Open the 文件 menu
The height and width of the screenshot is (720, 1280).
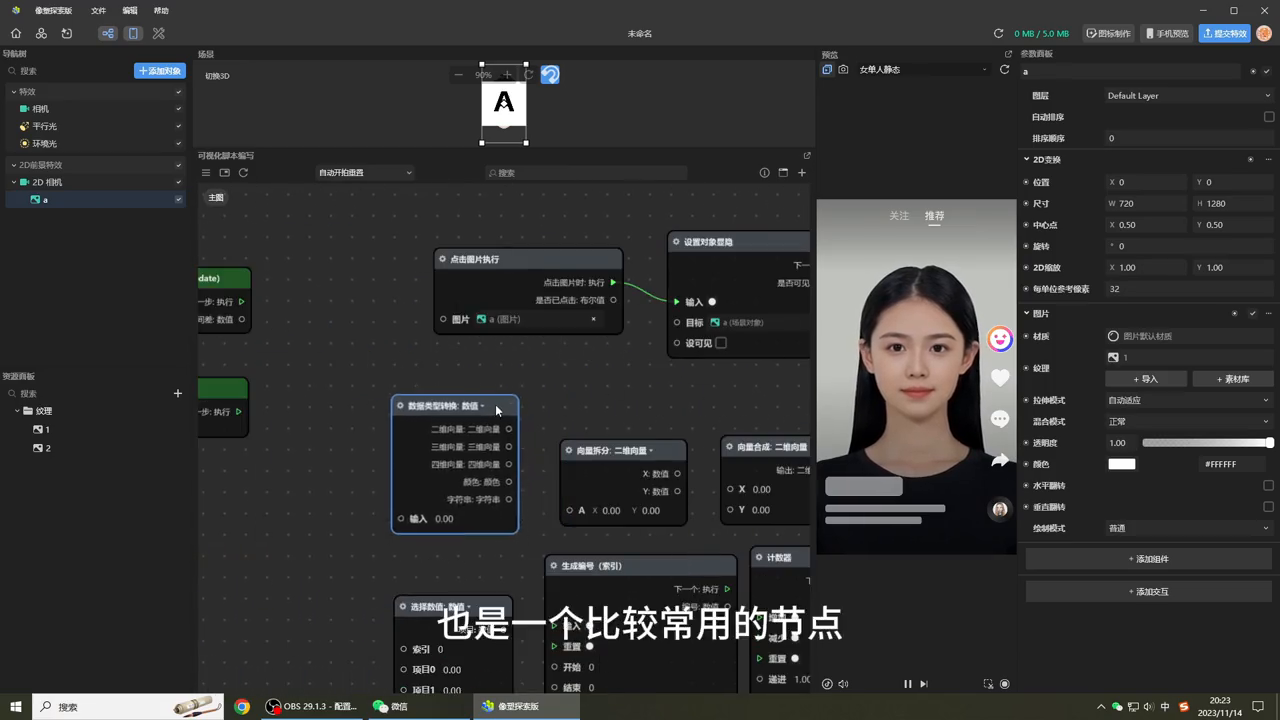pos(98,10)
